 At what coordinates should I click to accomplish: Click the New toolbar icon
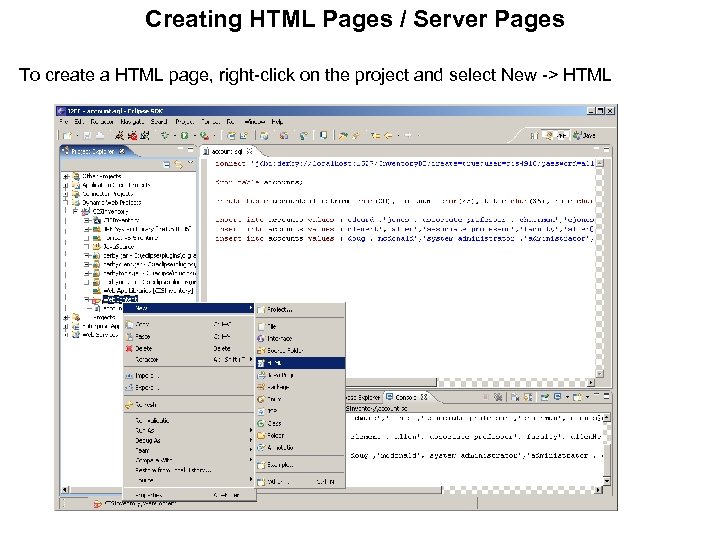coord(67,135)
